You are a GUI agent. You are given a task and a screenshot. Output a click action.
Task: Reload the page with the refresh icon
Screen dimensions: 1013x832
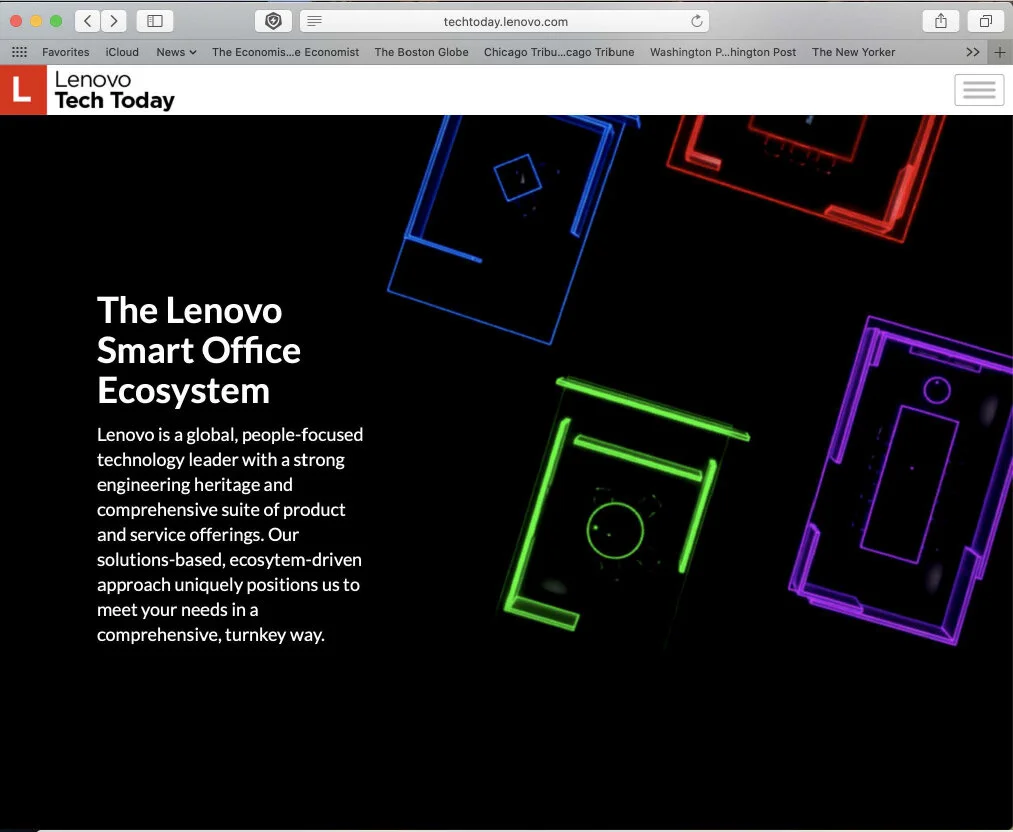[696, 21]
